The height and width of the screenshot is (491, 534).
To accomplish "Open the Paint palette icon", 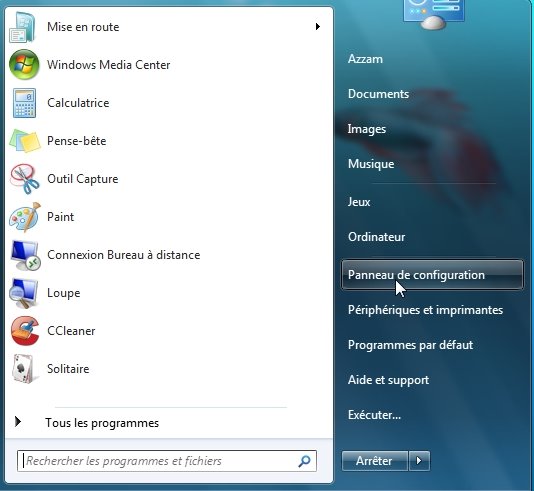I will (x=25, y=217).
